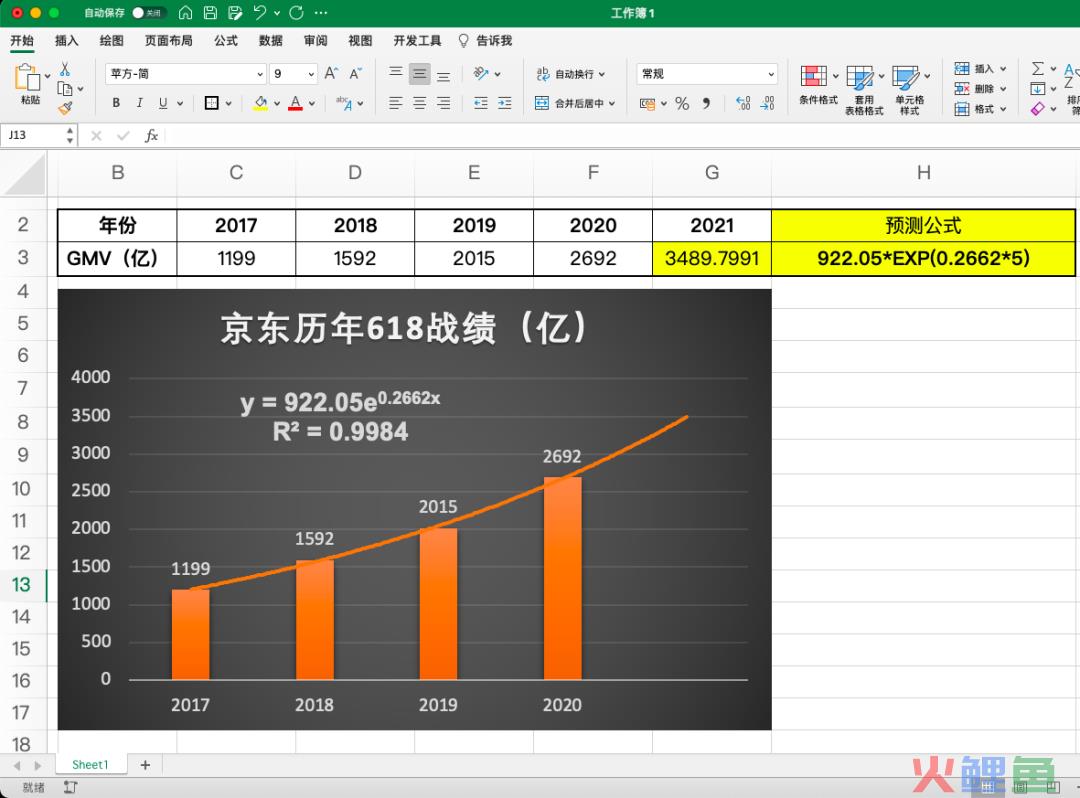Screen dimensions: 1080x798
Task: Toggle Underline formatting
Action: click(163, 103)
